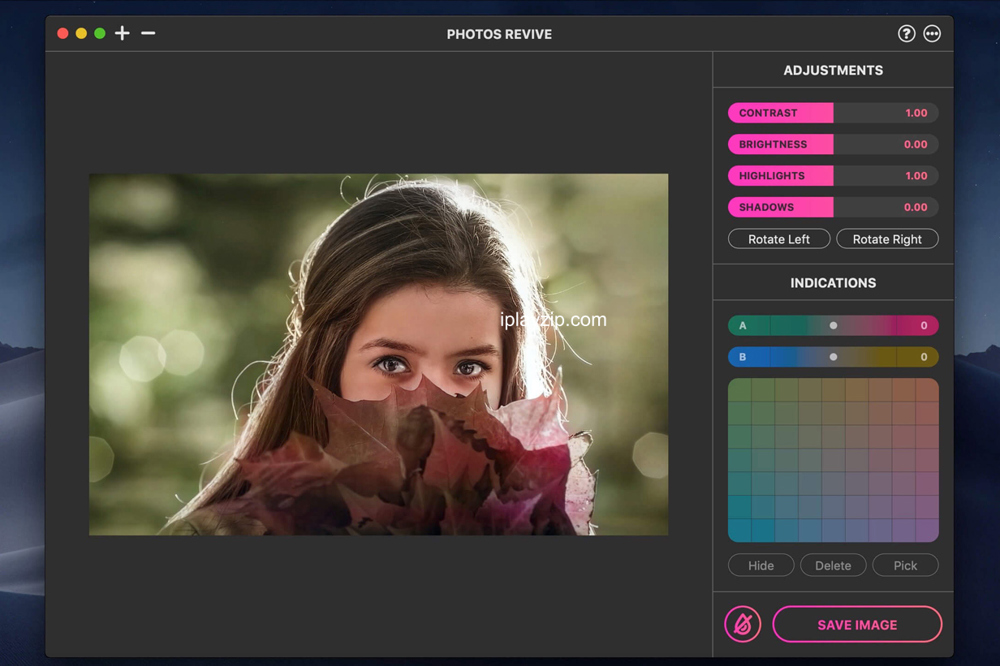Click the zoom out minus icon
1000x666 pixels.
tap(148, 33)
